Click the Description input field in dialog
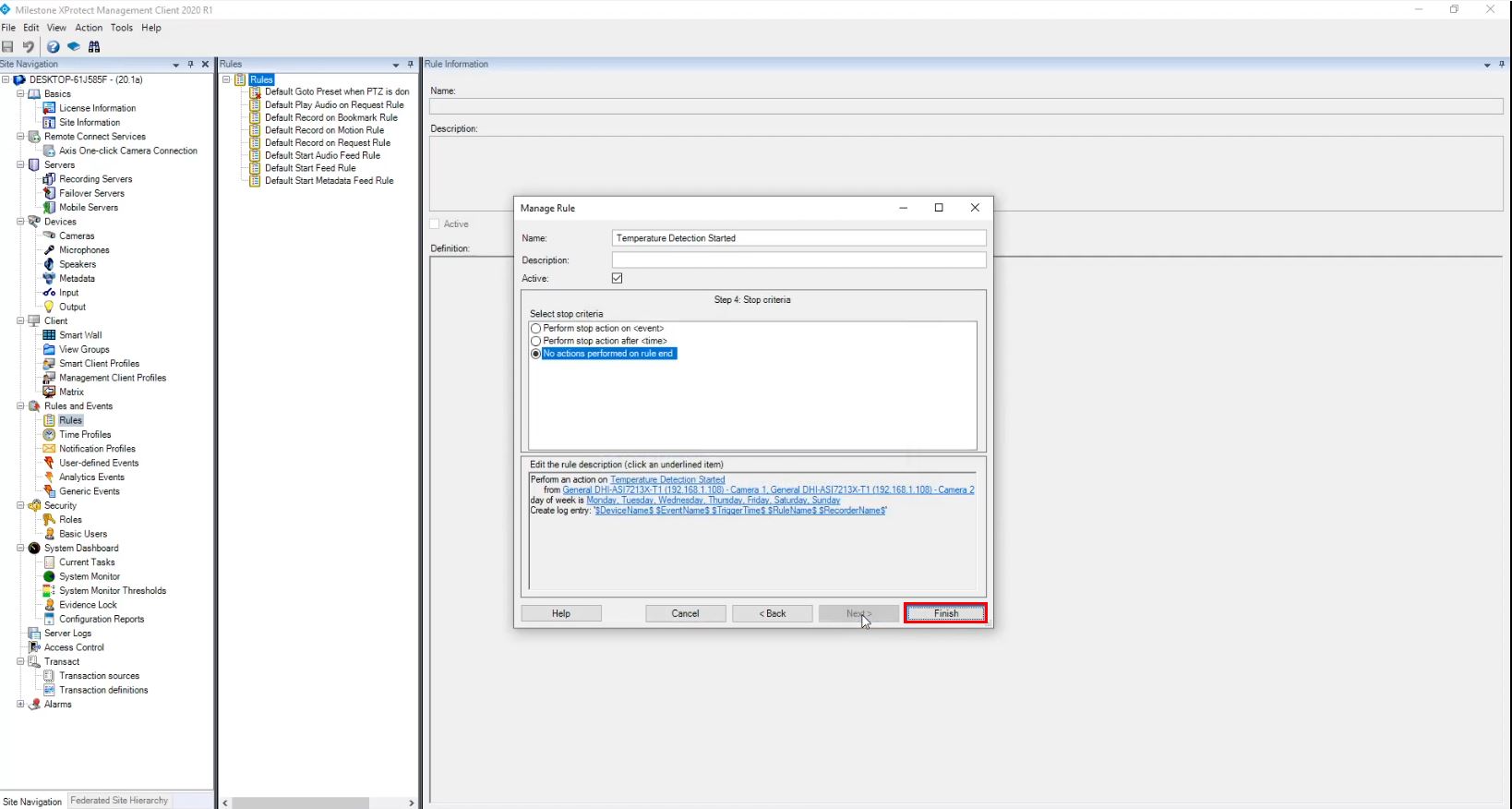Image resolution: width=1512 pixels, height=809 pixels. [x=798, y=260]
